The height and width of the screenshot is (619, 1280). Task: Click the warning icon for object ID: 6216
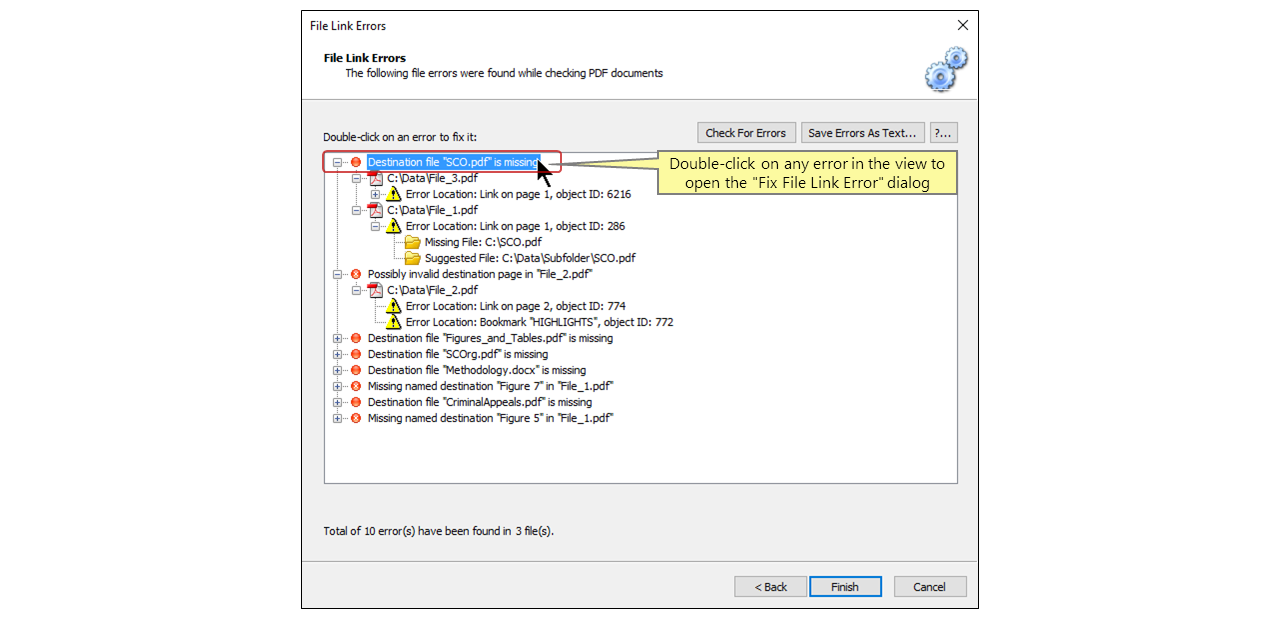[x=394, y=194]
